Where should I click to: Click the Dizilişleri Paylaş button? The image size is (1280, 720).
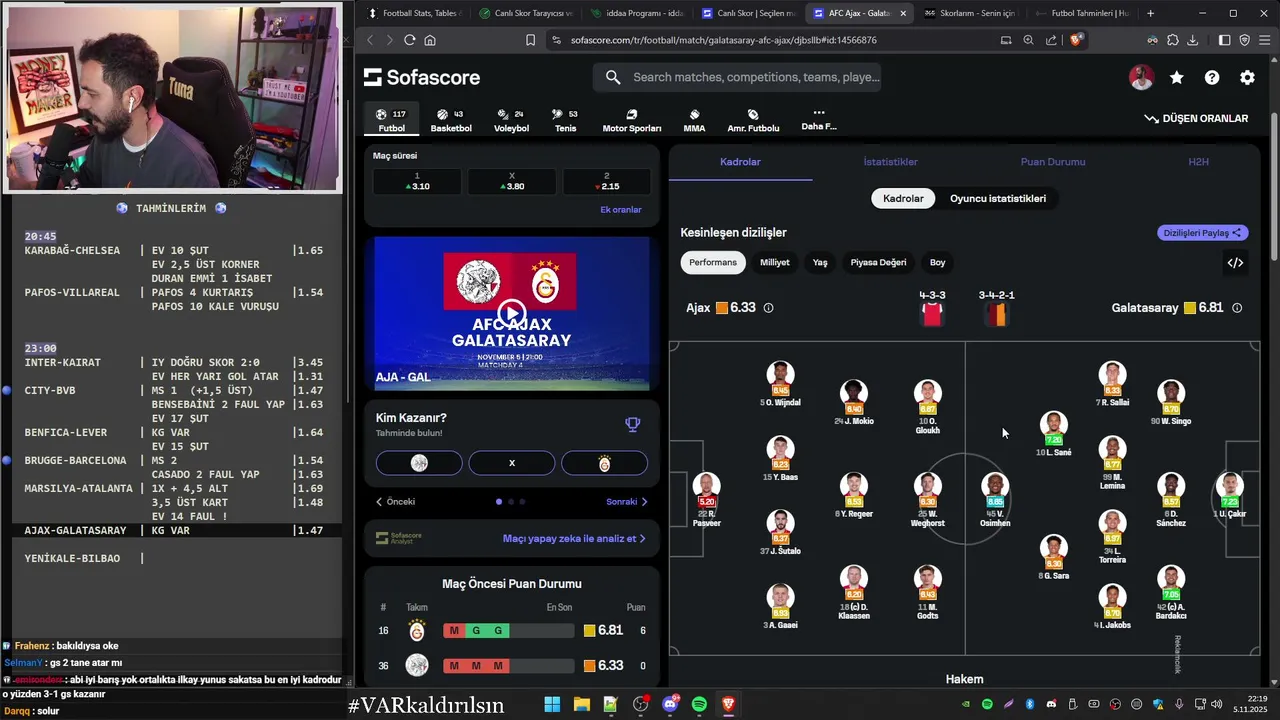click(x=1203, y=233)
